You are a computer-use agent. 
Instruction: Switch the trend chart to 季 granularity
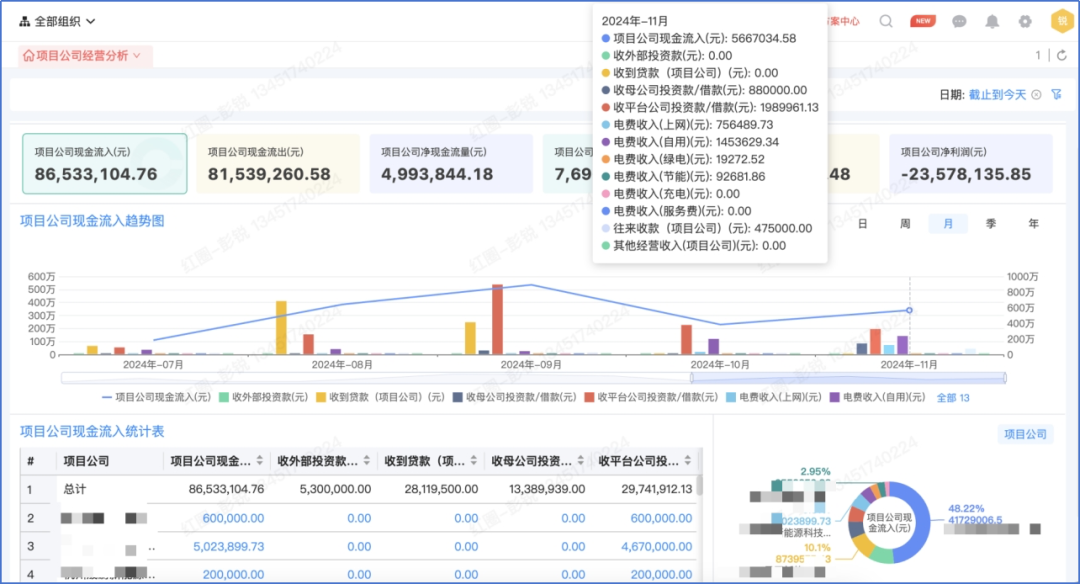coord(990,224)
